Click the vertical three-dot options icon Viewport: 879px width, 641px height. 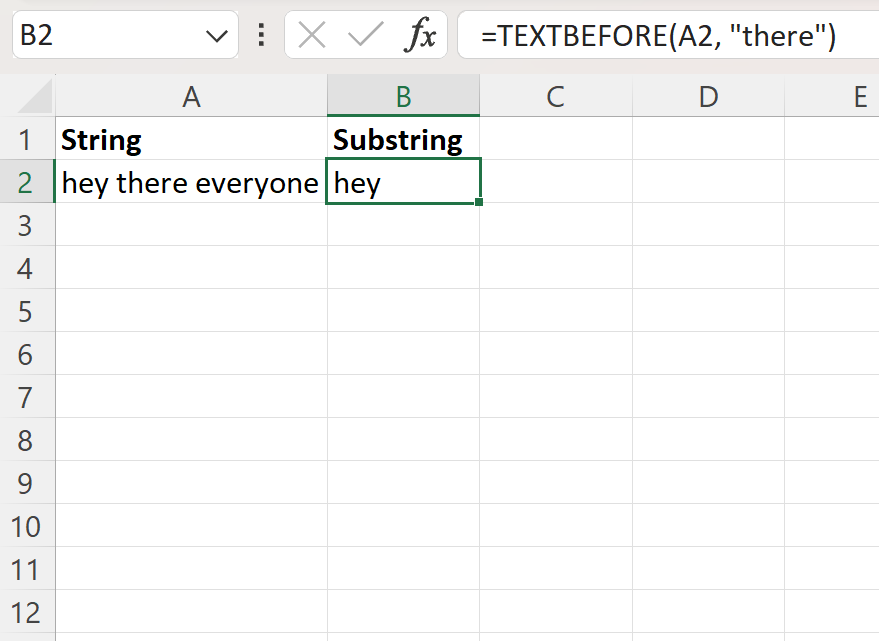[x=260, y=35]
